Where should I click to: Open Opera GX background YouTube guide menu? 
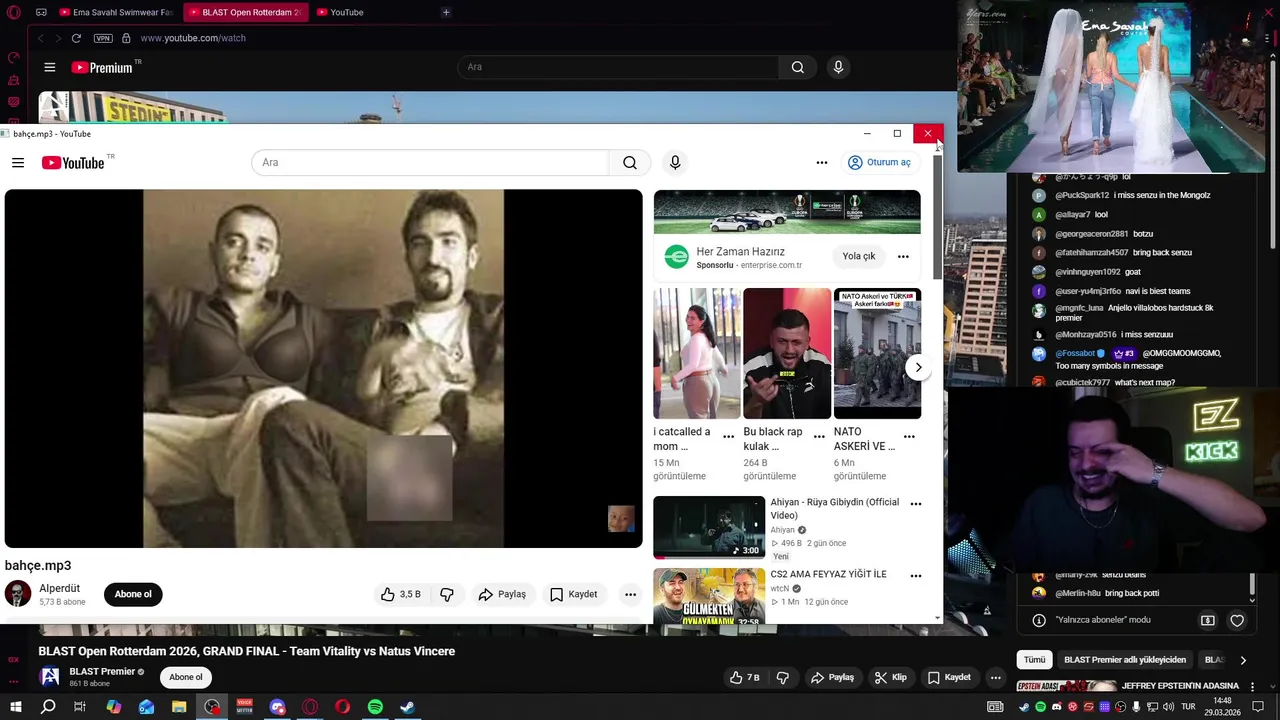pos(49,67)
